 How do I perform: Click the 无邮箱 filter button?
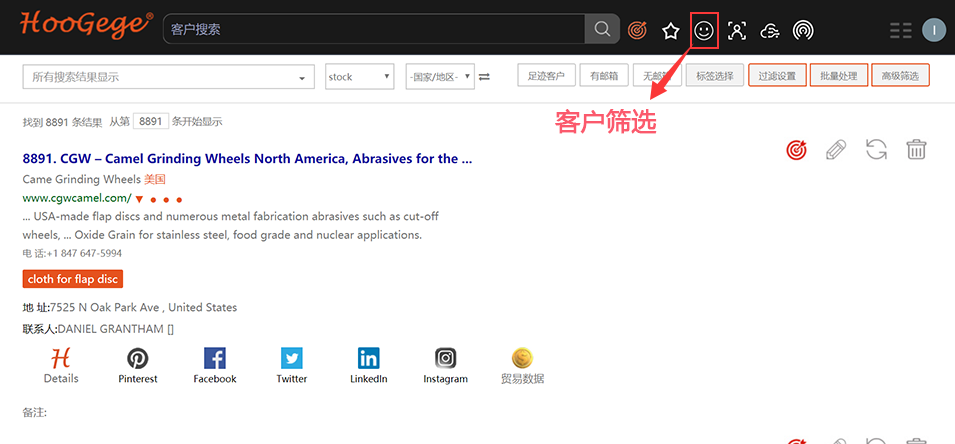[657, 76]
